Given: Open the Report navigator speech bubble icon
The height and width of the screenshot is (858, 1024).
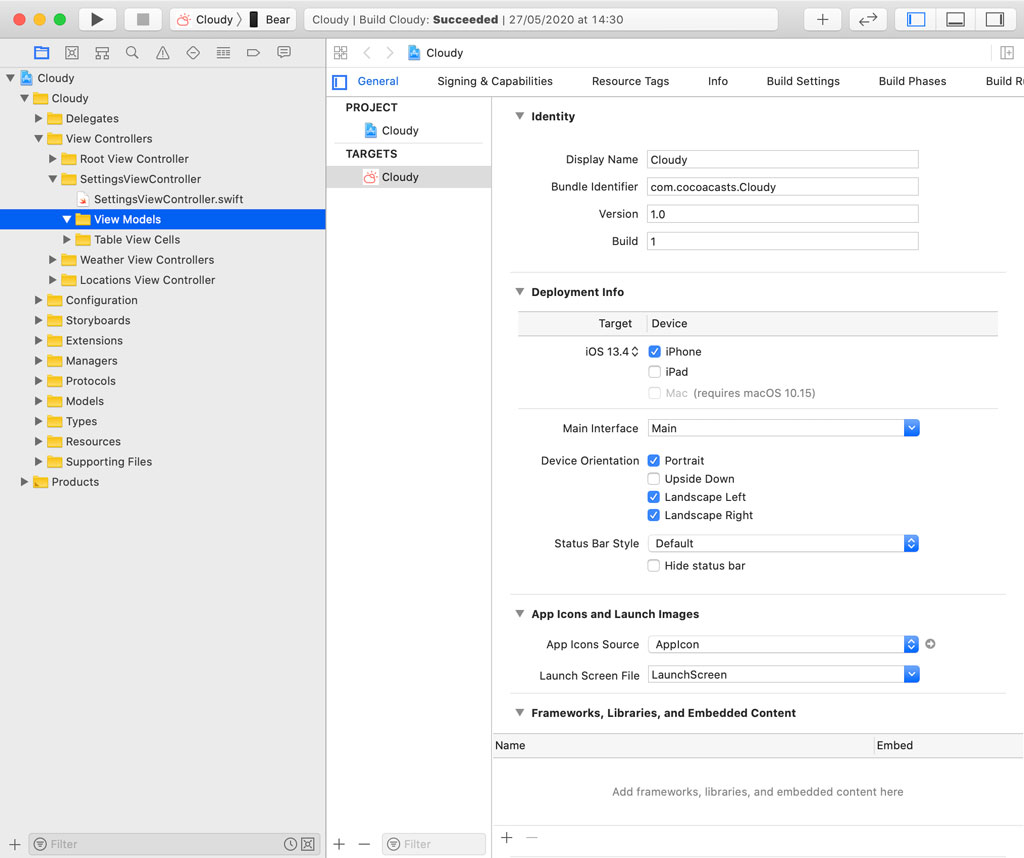Looking at the screenshot, I should click(x=282, y=52).
